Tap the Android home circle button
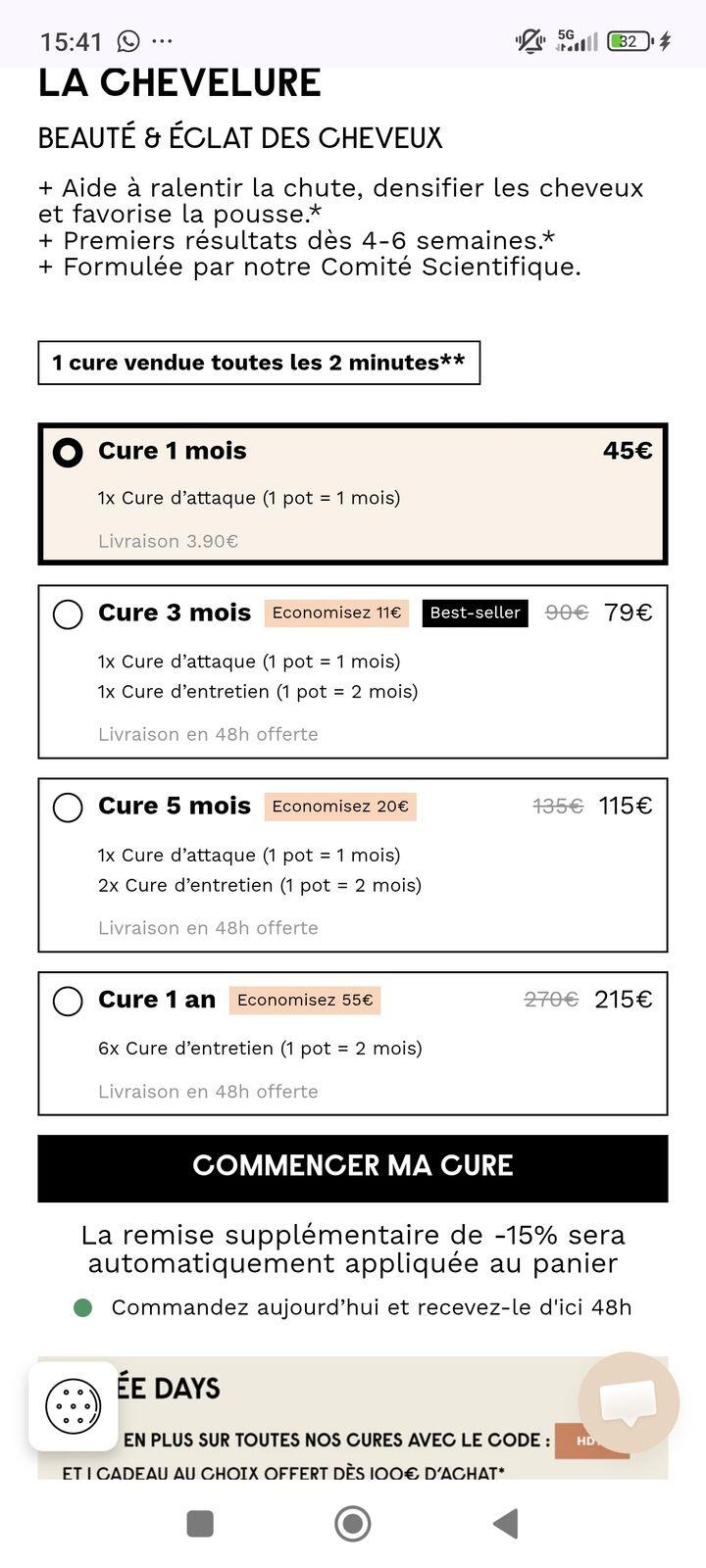 click(353, 1523)
